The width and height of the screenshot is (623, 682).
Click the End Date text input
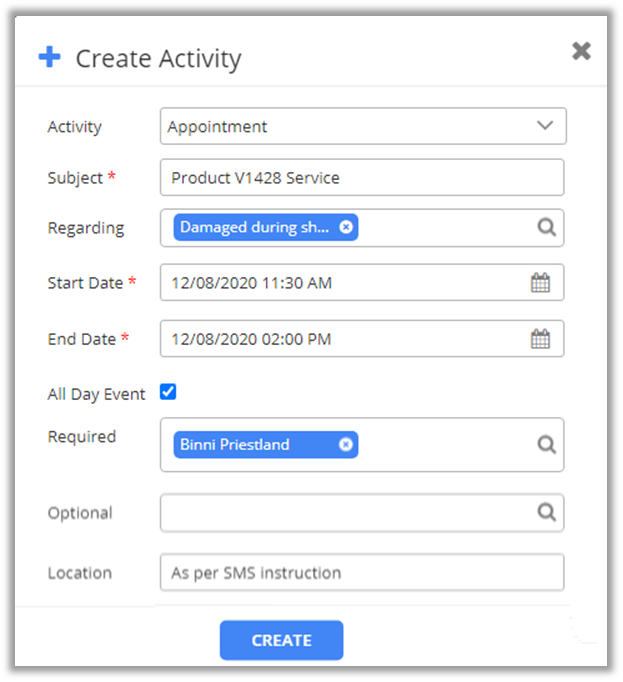340,339
